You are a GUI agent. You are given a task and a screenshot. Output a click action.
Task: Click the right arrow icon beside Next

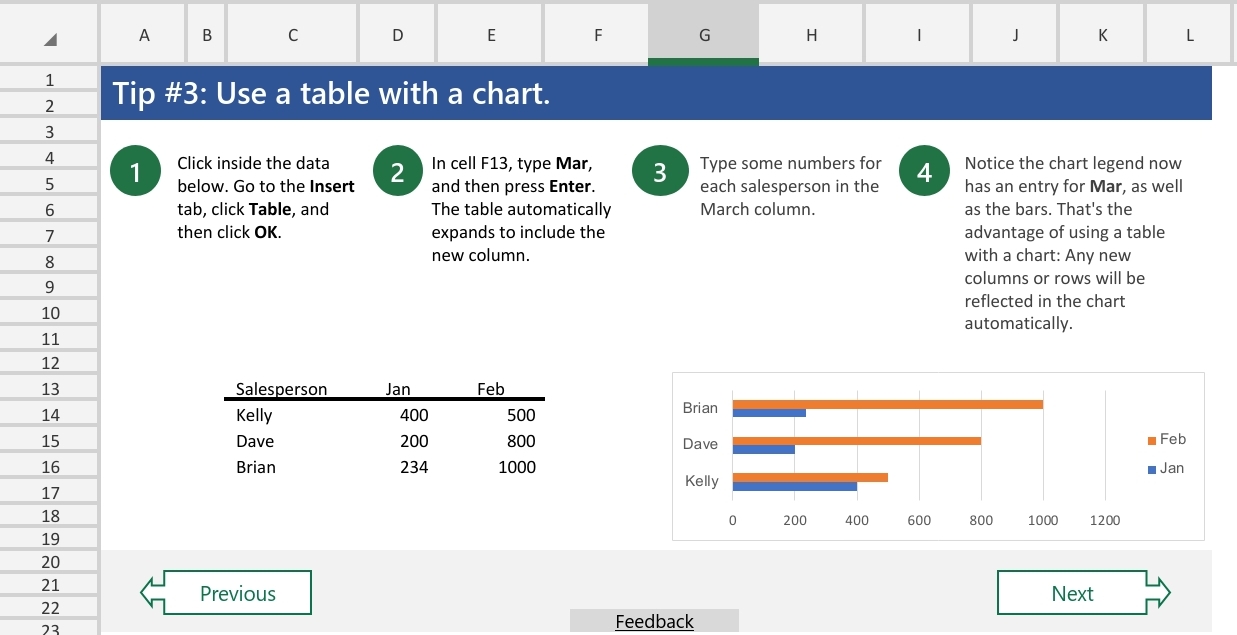pos(1161,592)
